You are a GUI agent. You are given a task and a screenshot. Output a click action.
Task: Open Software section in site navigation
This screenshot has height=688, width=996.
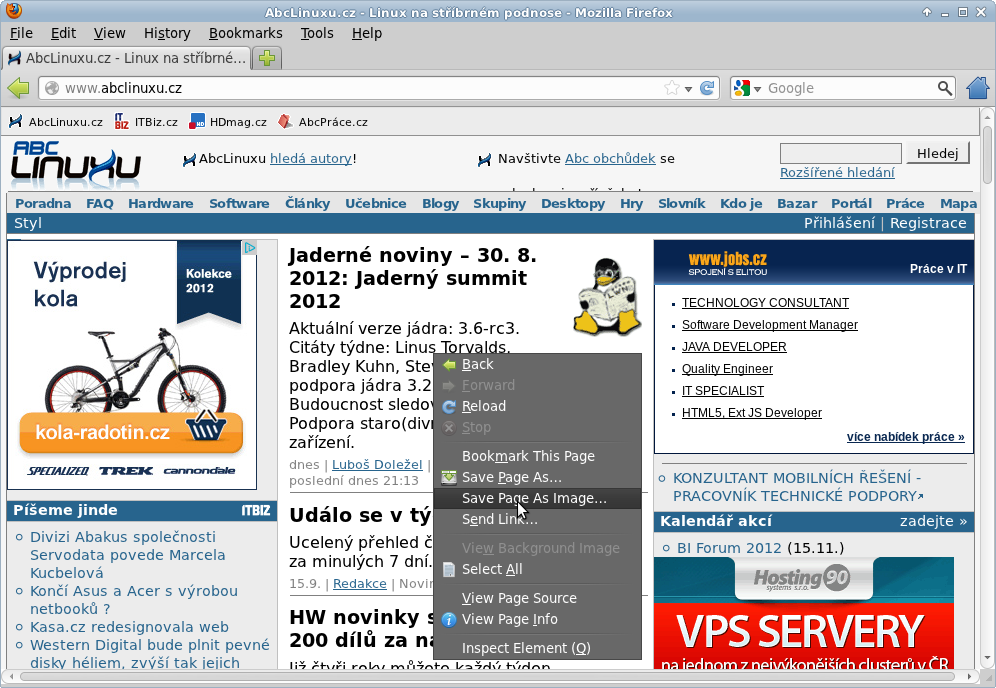point(239,203)
